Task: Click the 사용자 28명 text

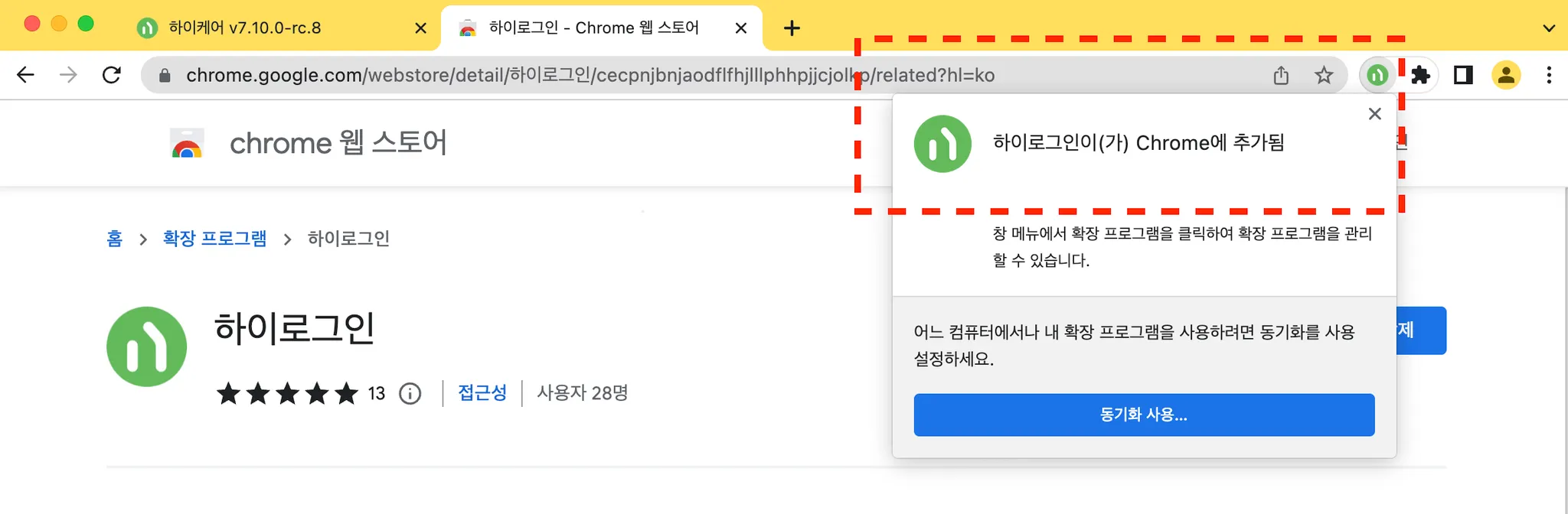Action: click(583, 393)
